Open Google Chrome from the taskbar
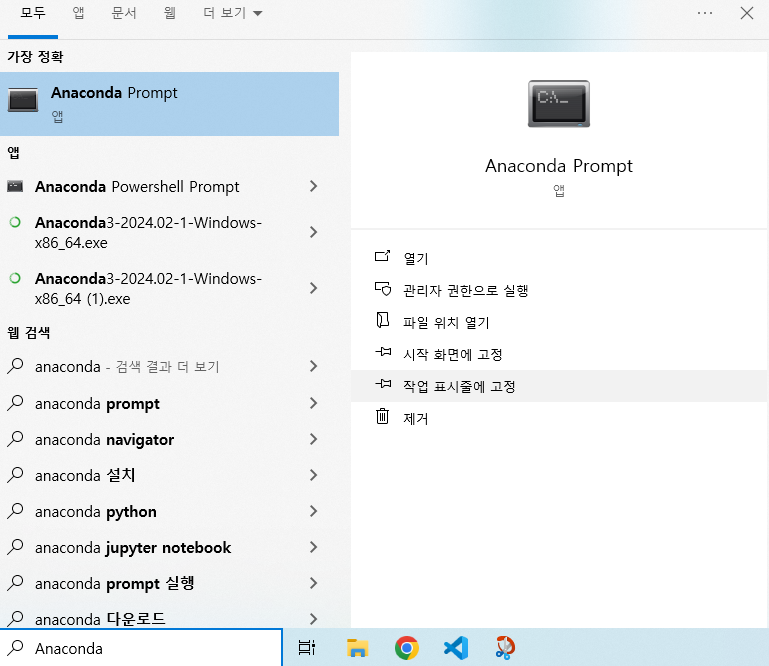The image size is (769, 666). (x=407, y=648)
